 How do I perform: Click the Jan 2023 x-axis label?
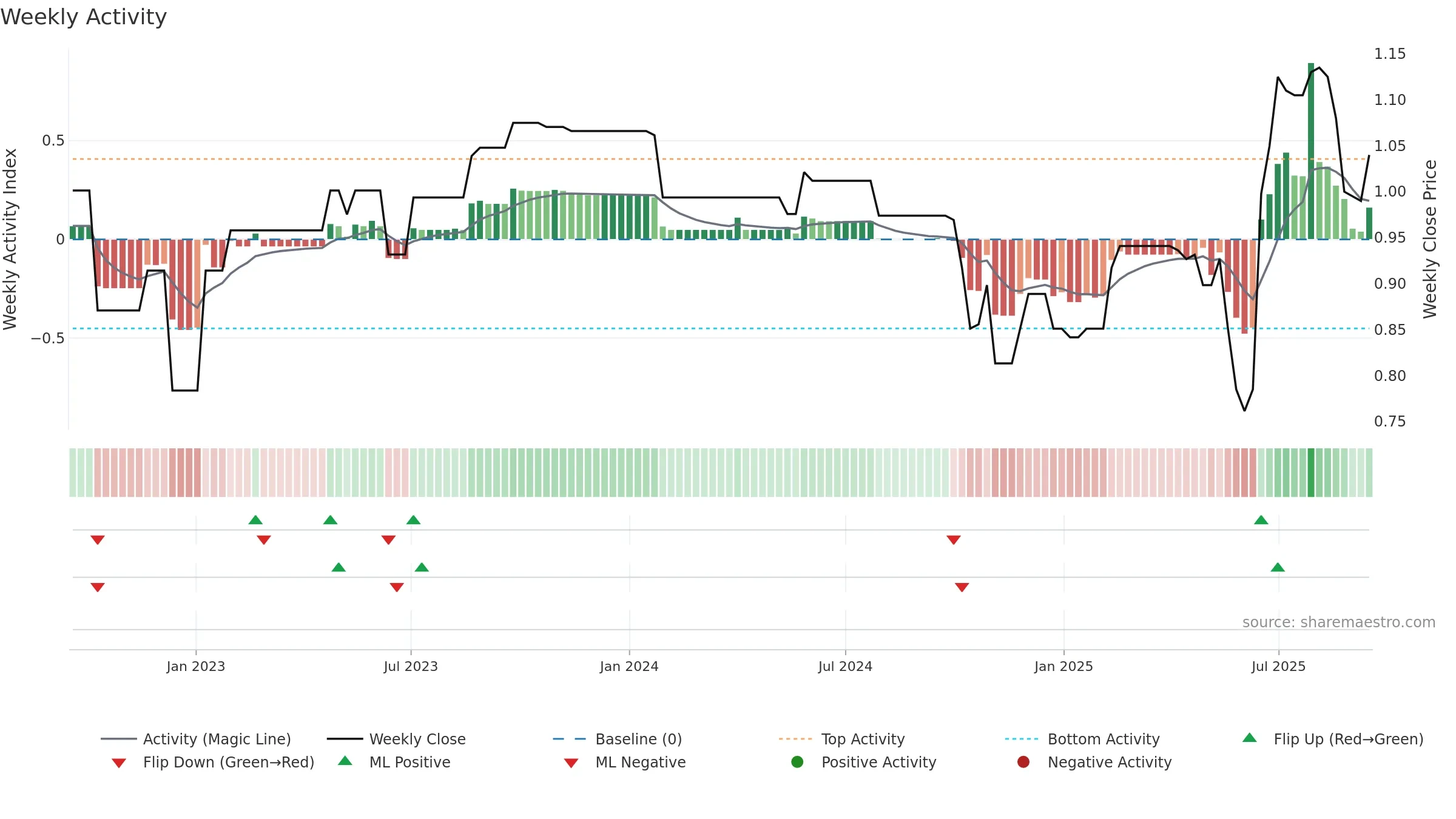(196, 666)
